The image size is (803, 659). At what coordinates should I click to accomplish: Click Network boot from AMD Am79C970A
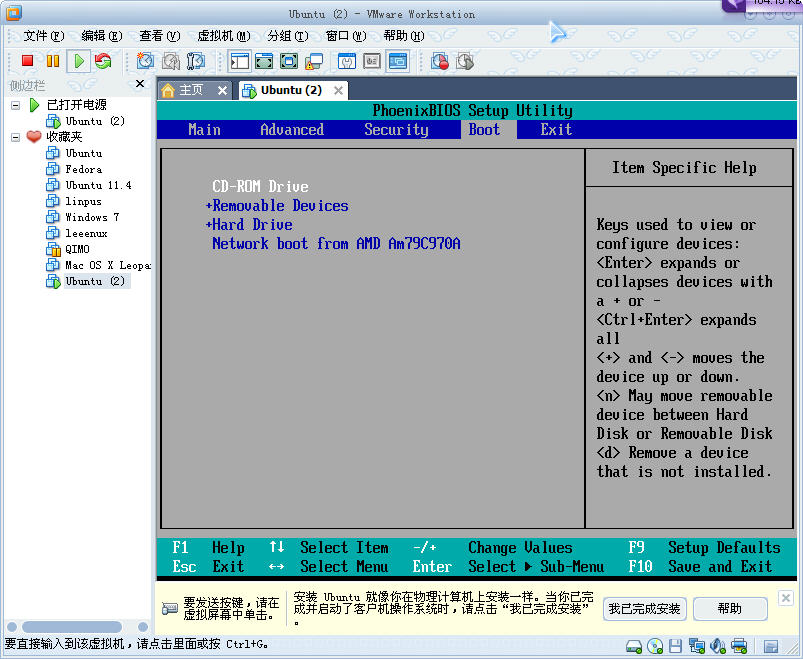pos(336,244)
